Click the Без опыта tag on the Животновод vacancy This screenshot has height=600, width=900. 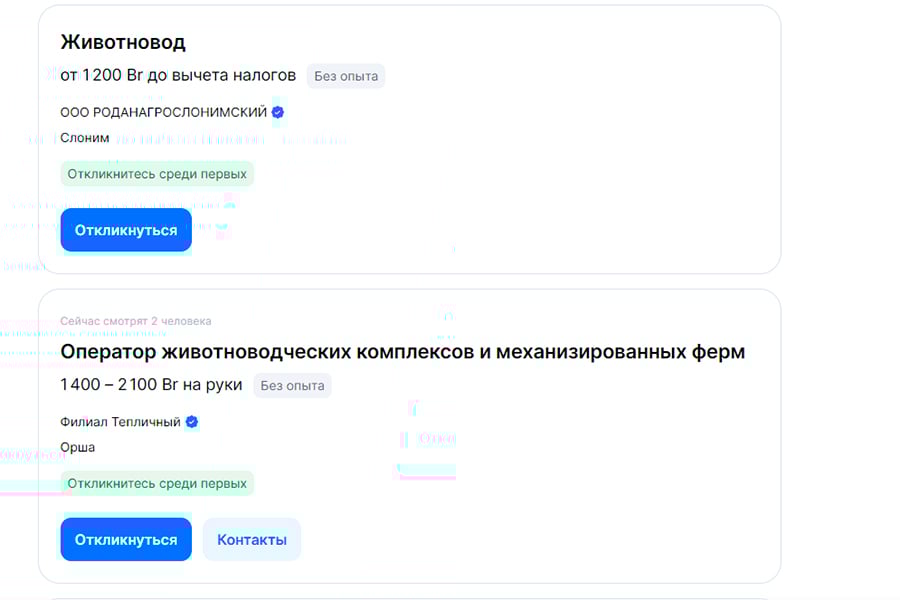tap(345, 76)
